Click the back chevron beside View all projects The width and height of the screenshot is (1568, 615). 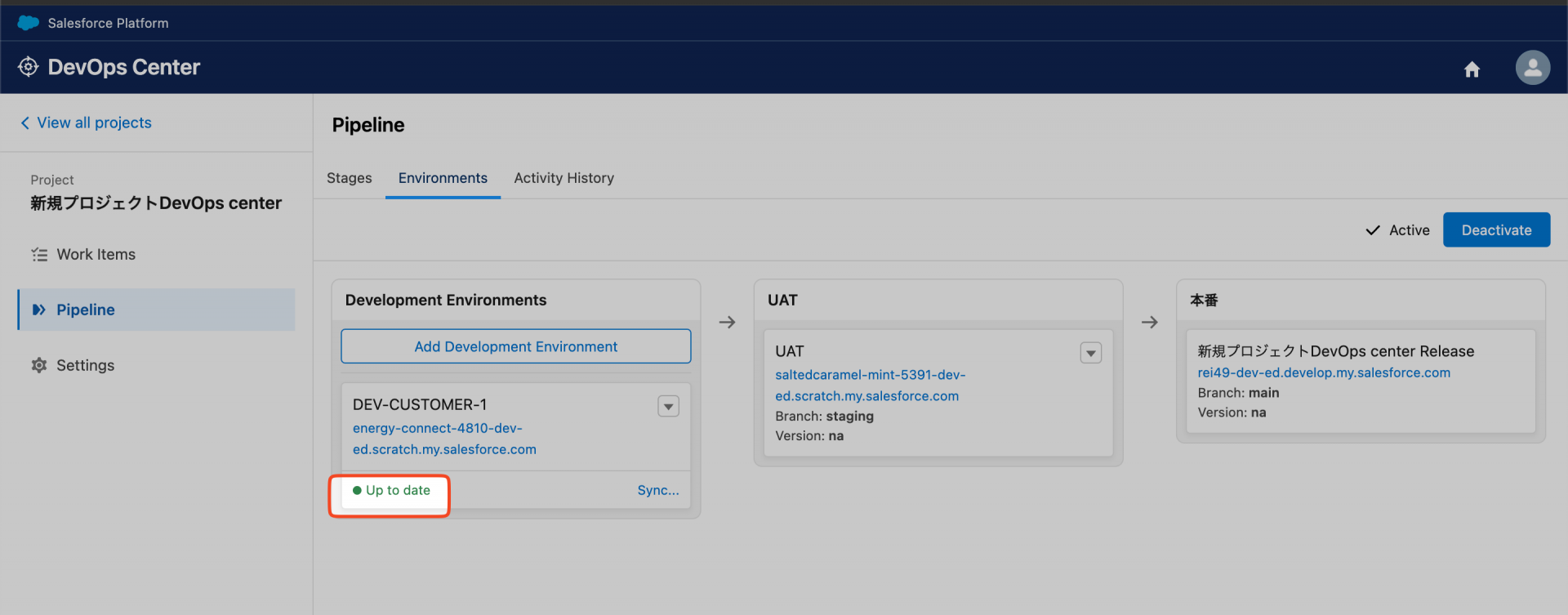coord(24,123)
